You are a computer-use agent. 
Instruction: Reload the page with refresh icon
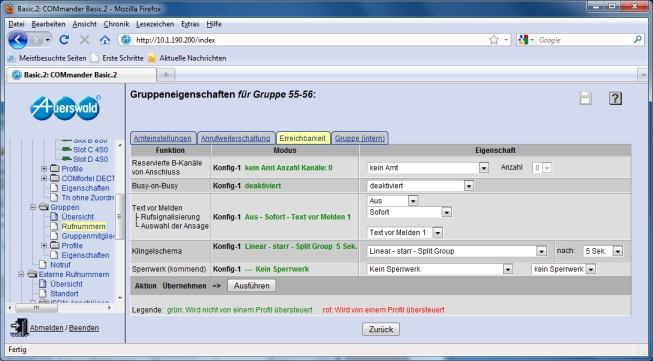coord(64,40)
